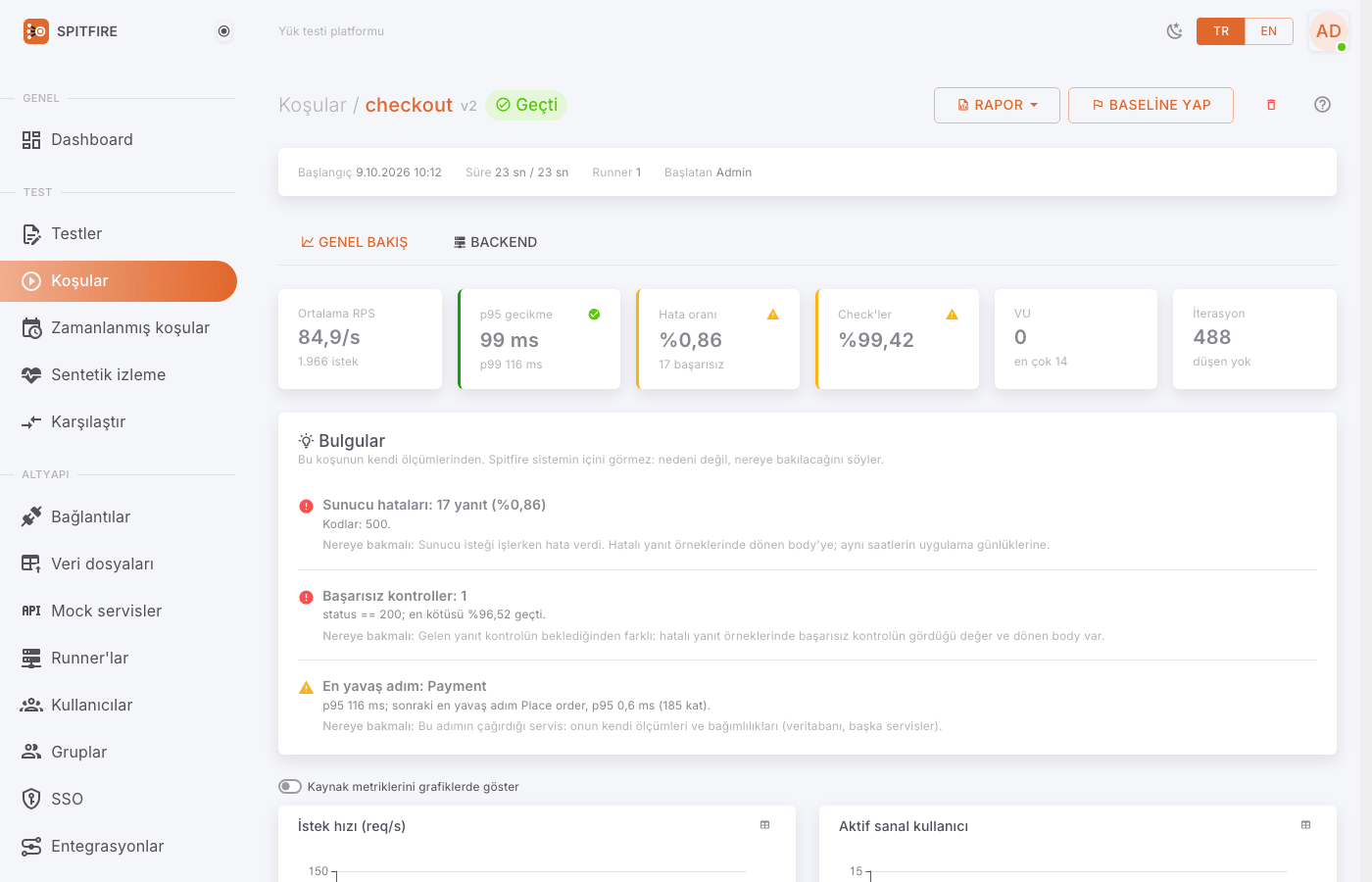Click the Geçti status badge
Image resolution: width=1372 pixels, height=882 pixels.
pos(526,105)
